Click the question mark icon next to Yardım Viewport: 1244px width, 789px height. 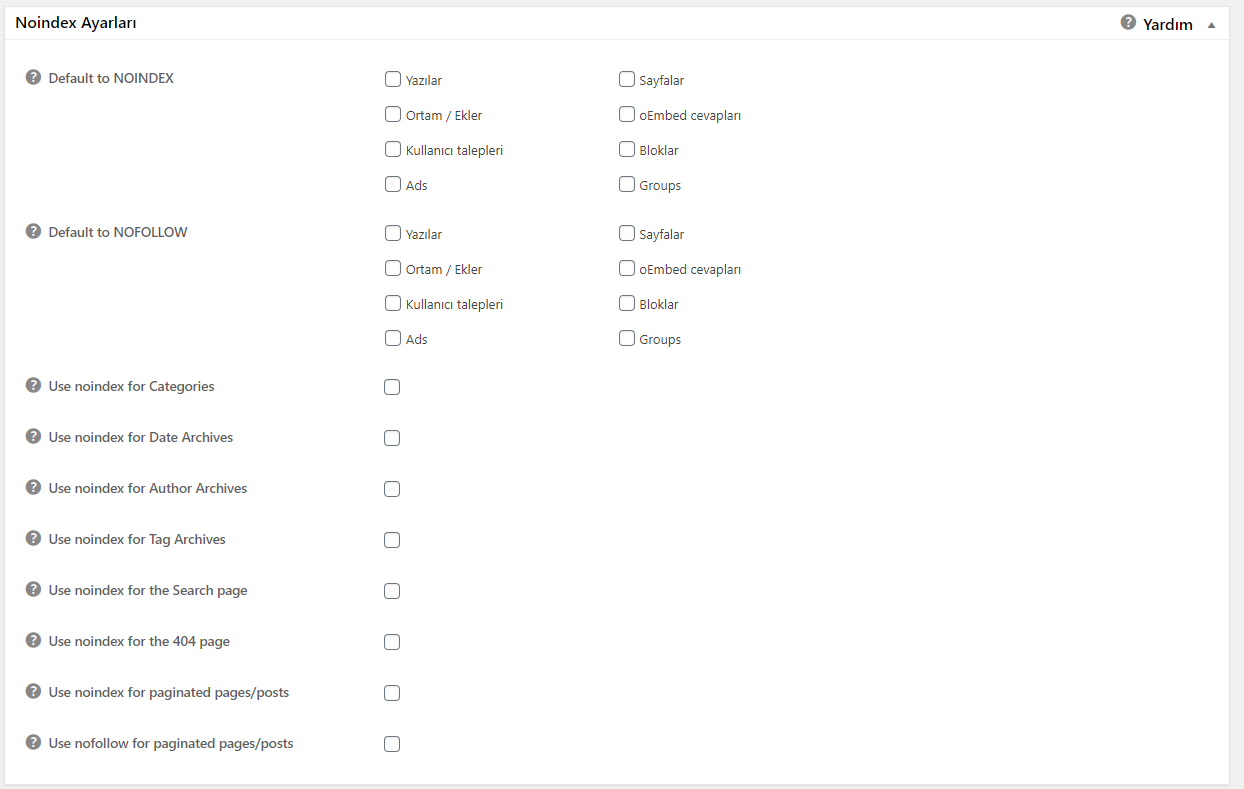point(1128,22)
